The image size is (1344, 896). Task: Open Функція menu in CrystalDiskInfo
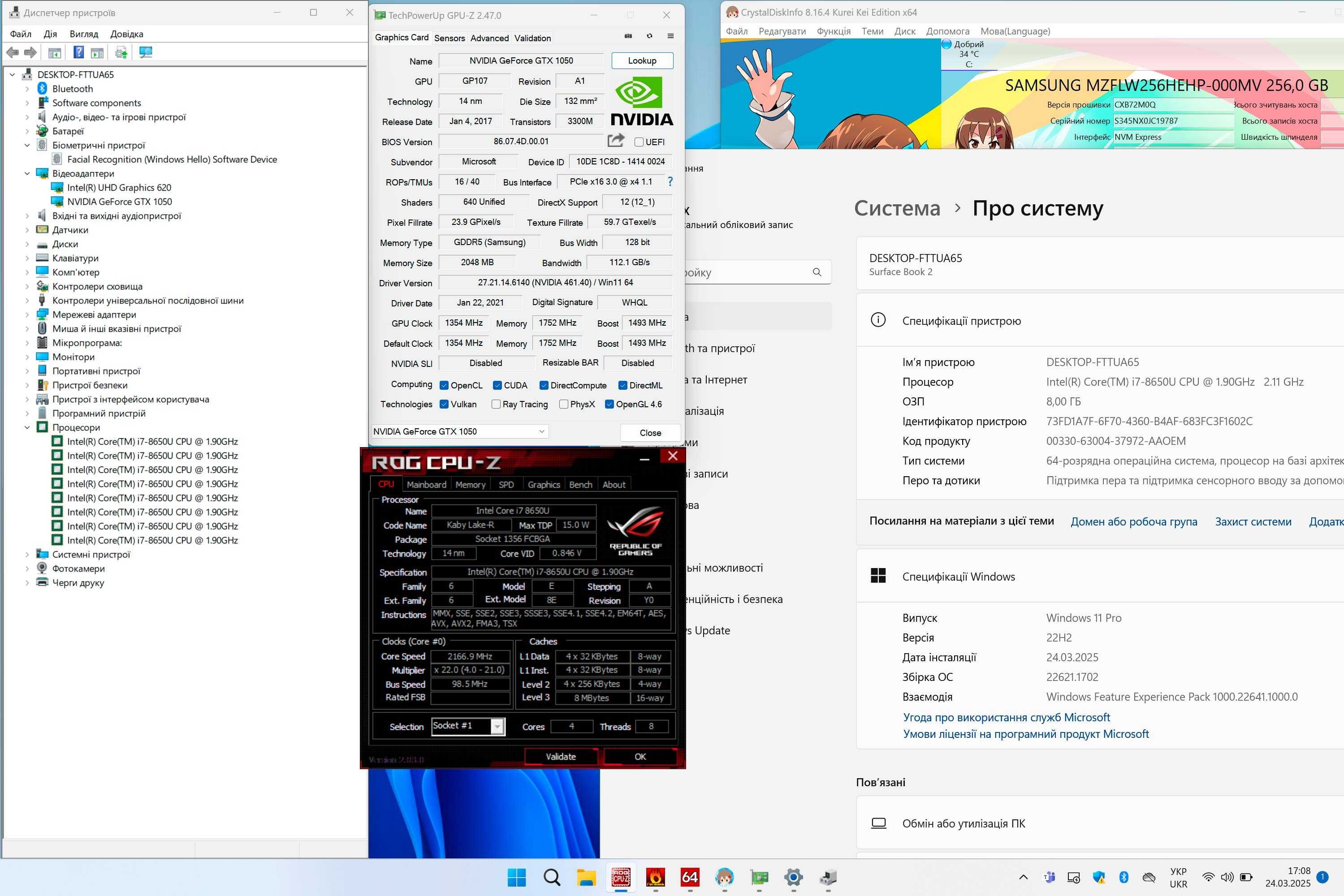(834, 31)
